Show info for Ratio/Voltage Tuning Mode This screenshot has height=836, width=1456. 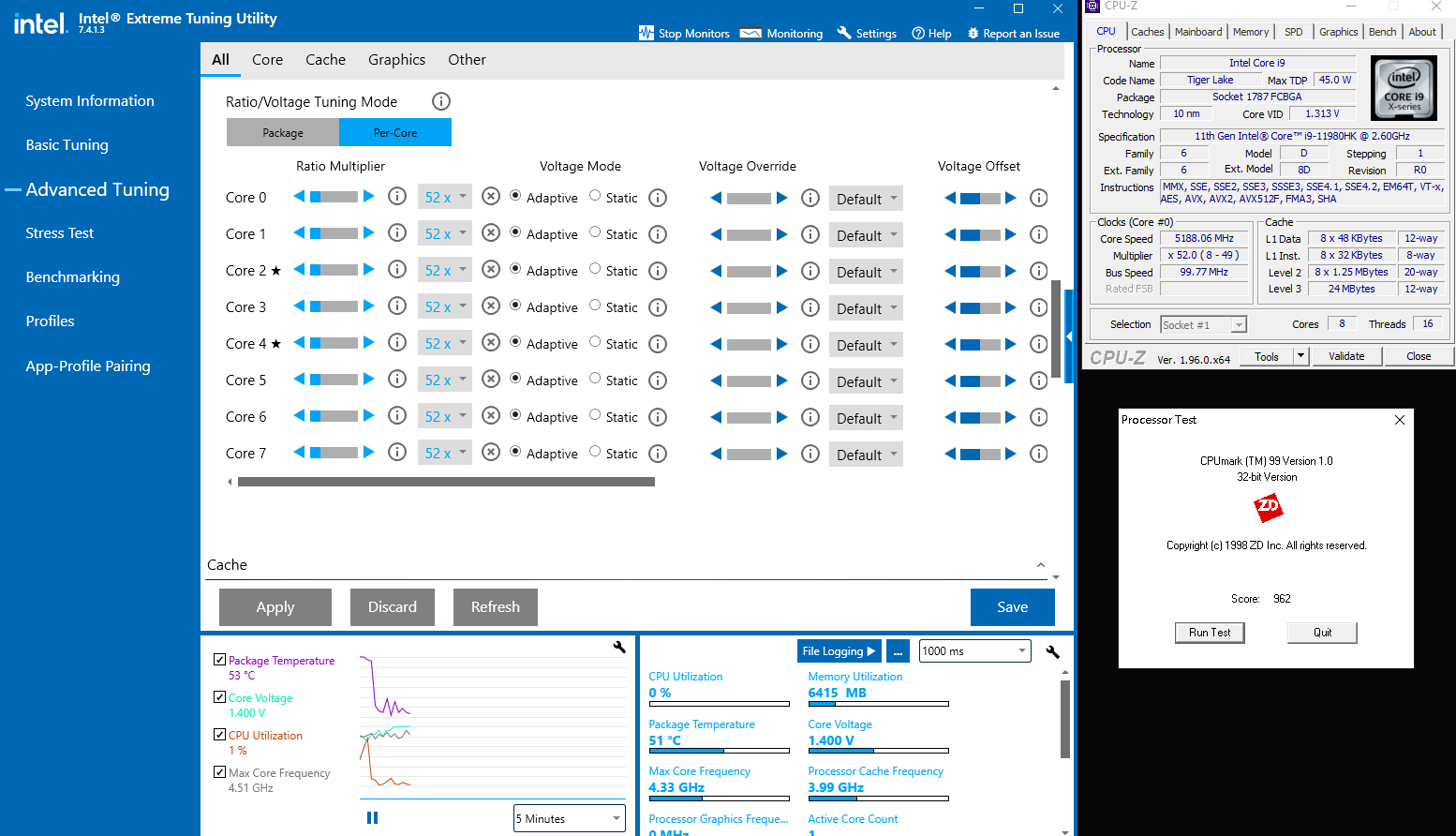click(x=441, y=101)
